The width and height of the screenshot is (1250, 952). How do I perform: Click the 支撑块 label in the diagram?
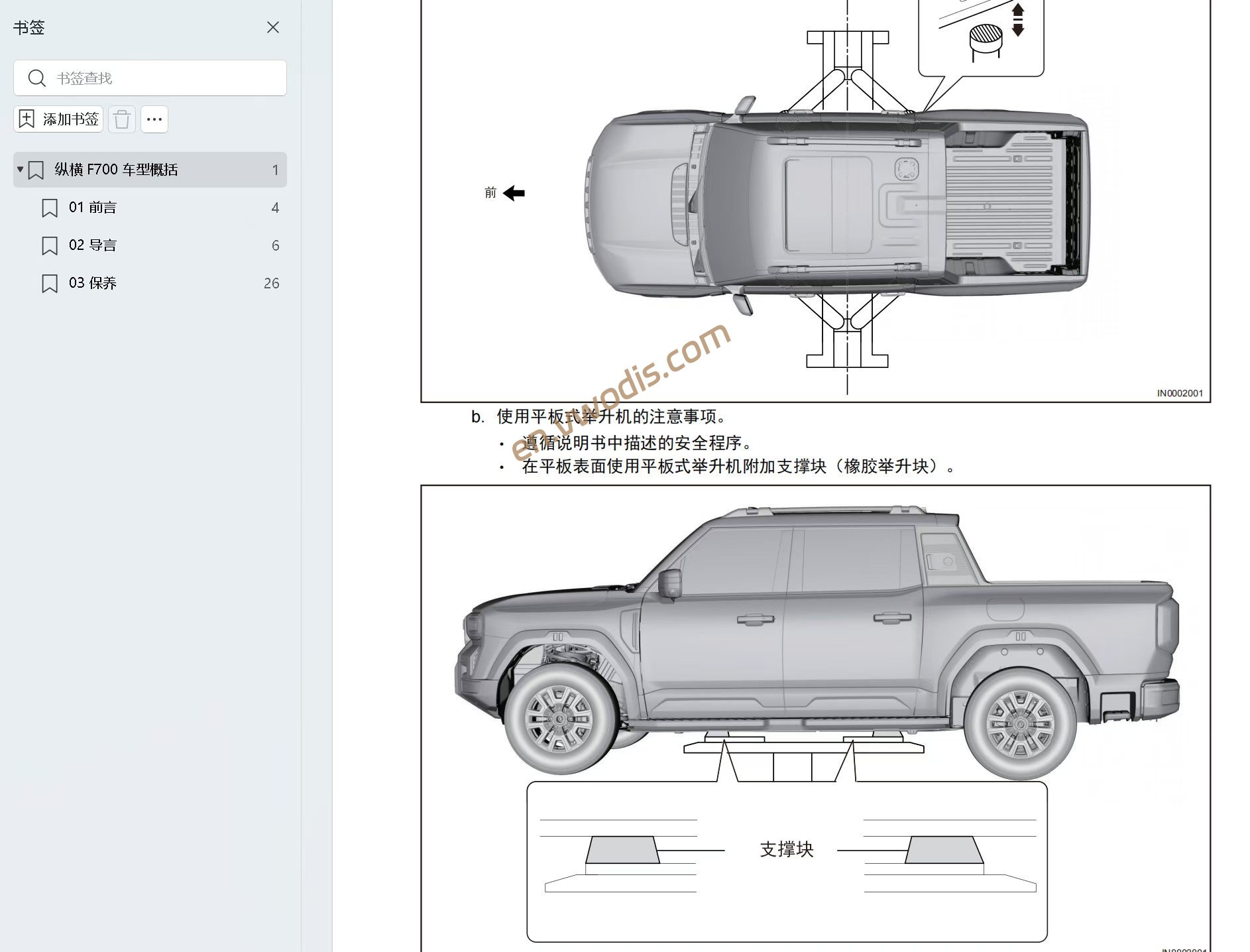click(787, 849)
